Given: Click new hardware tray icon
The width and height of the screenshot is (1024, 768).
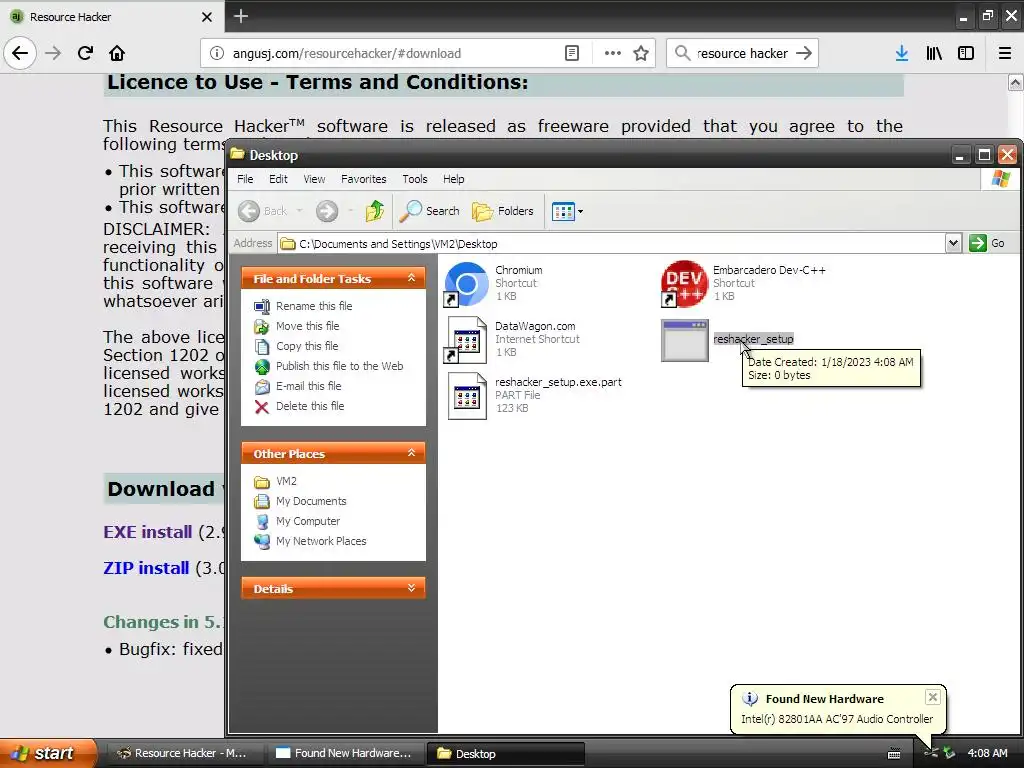Looking at the screenshot, I should pyautogui.click(x=950, y=754).
